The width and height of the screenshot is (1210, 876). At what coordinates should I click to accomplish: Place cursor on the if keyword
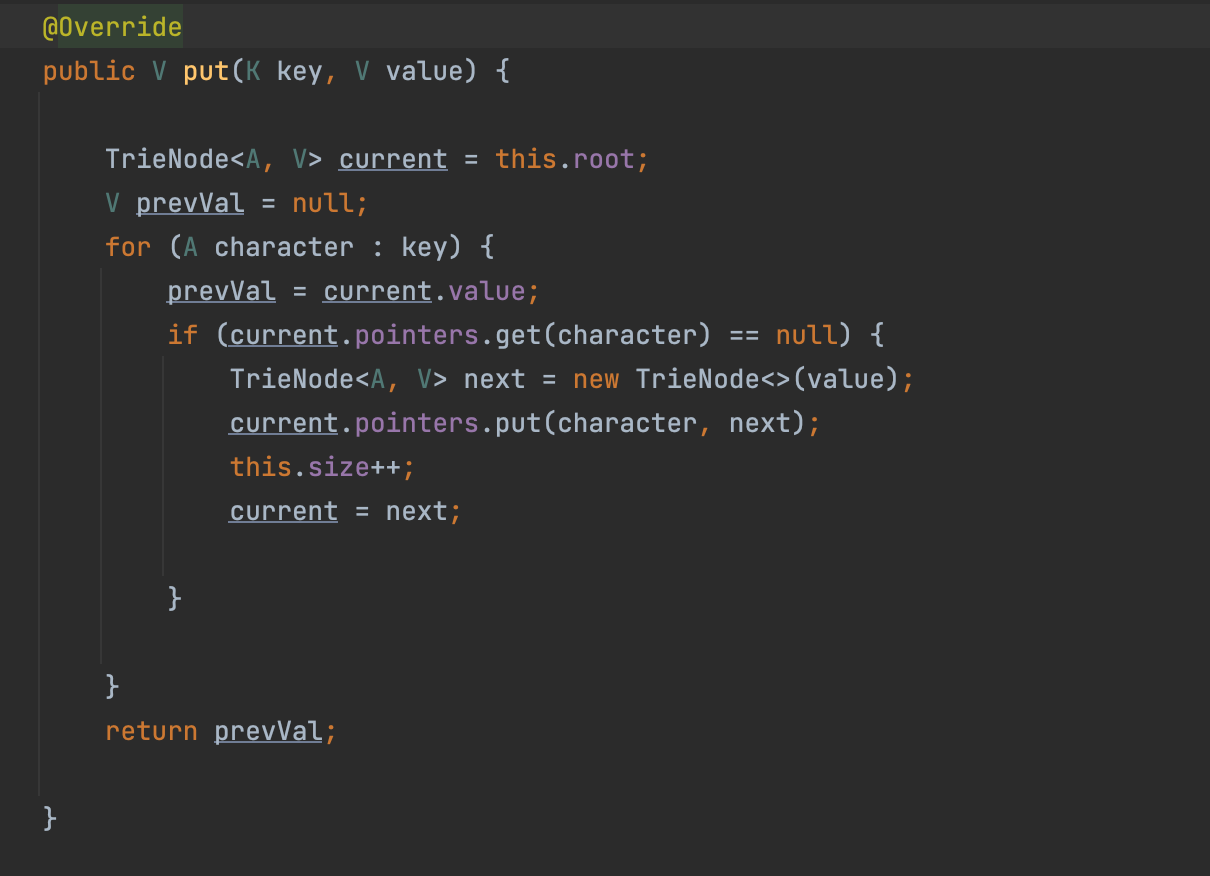pos(182,335)
